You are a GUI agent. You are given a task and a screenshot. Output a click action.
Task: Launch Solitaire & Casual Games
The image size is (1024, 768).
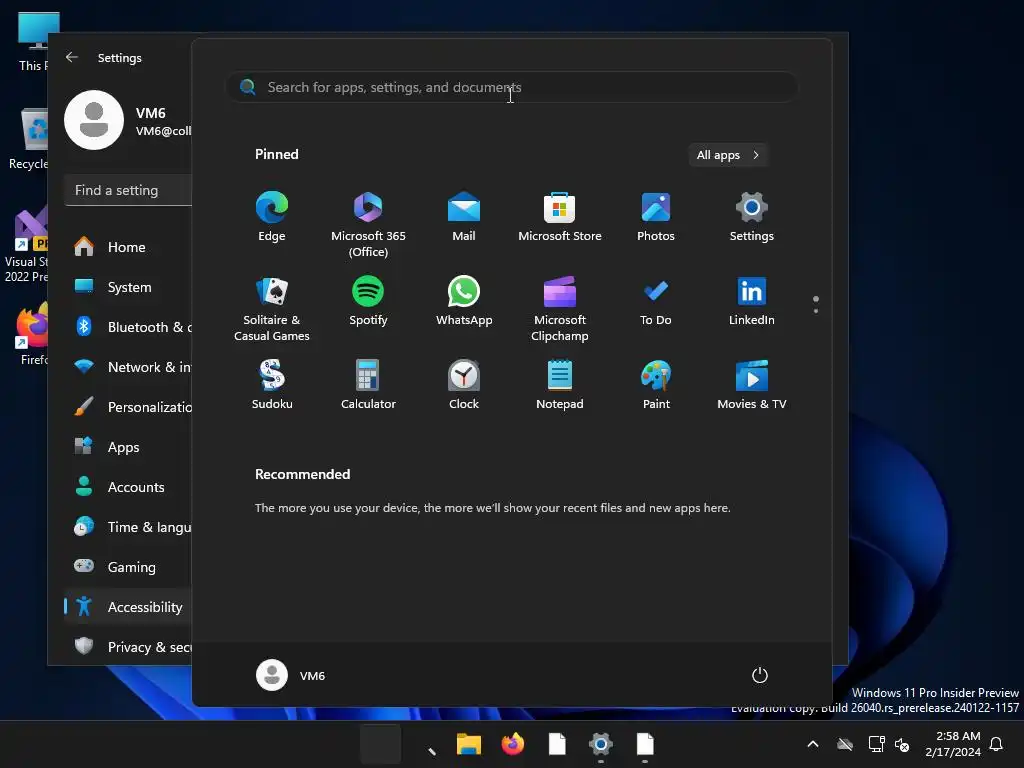click(272, 309)
